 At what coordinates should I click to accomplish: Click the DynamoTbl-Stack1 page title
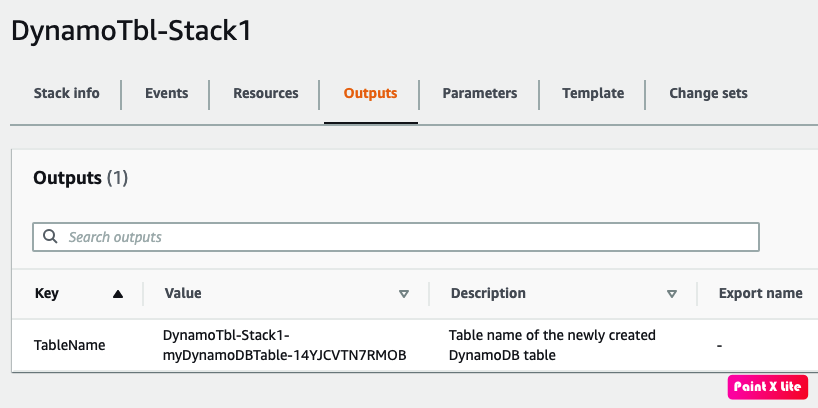130,30
